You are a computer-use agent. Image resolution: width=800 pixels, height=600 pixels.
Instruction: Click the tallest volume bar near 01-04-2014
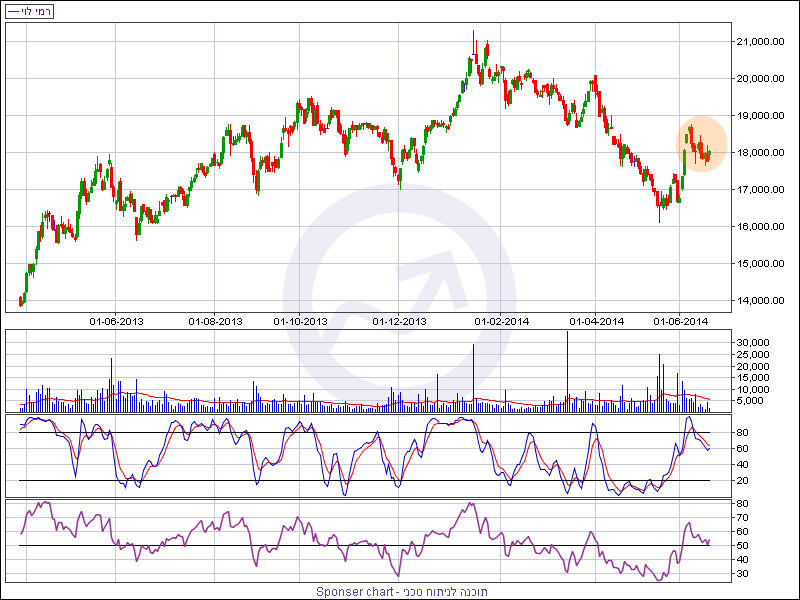click(567, 371)
